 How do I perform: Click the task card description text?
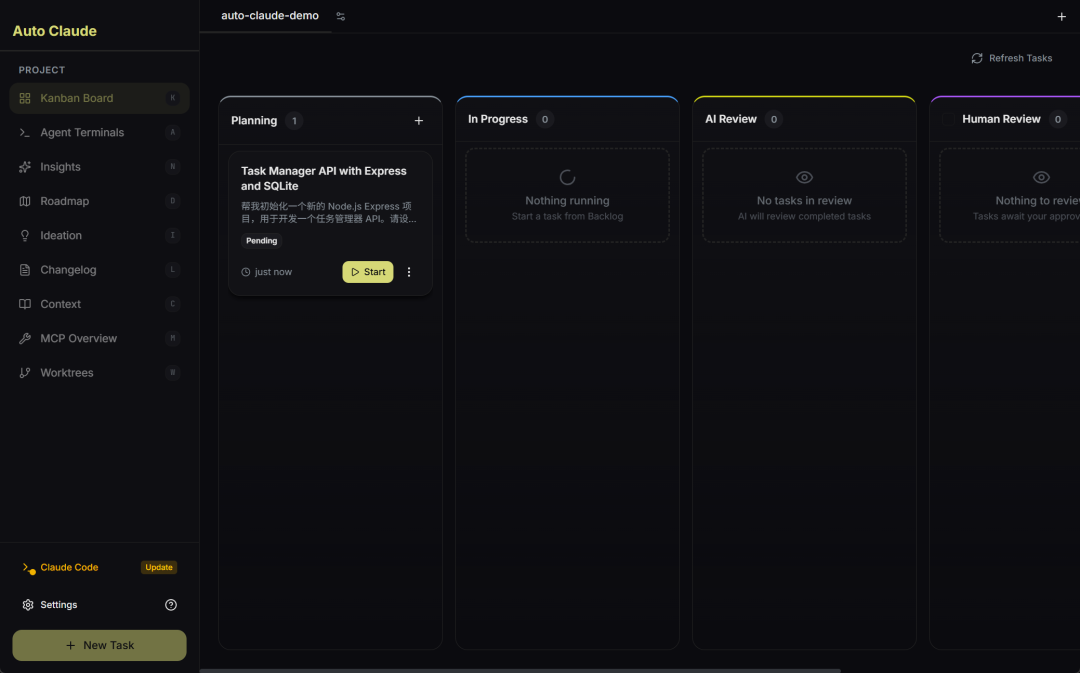329,212
